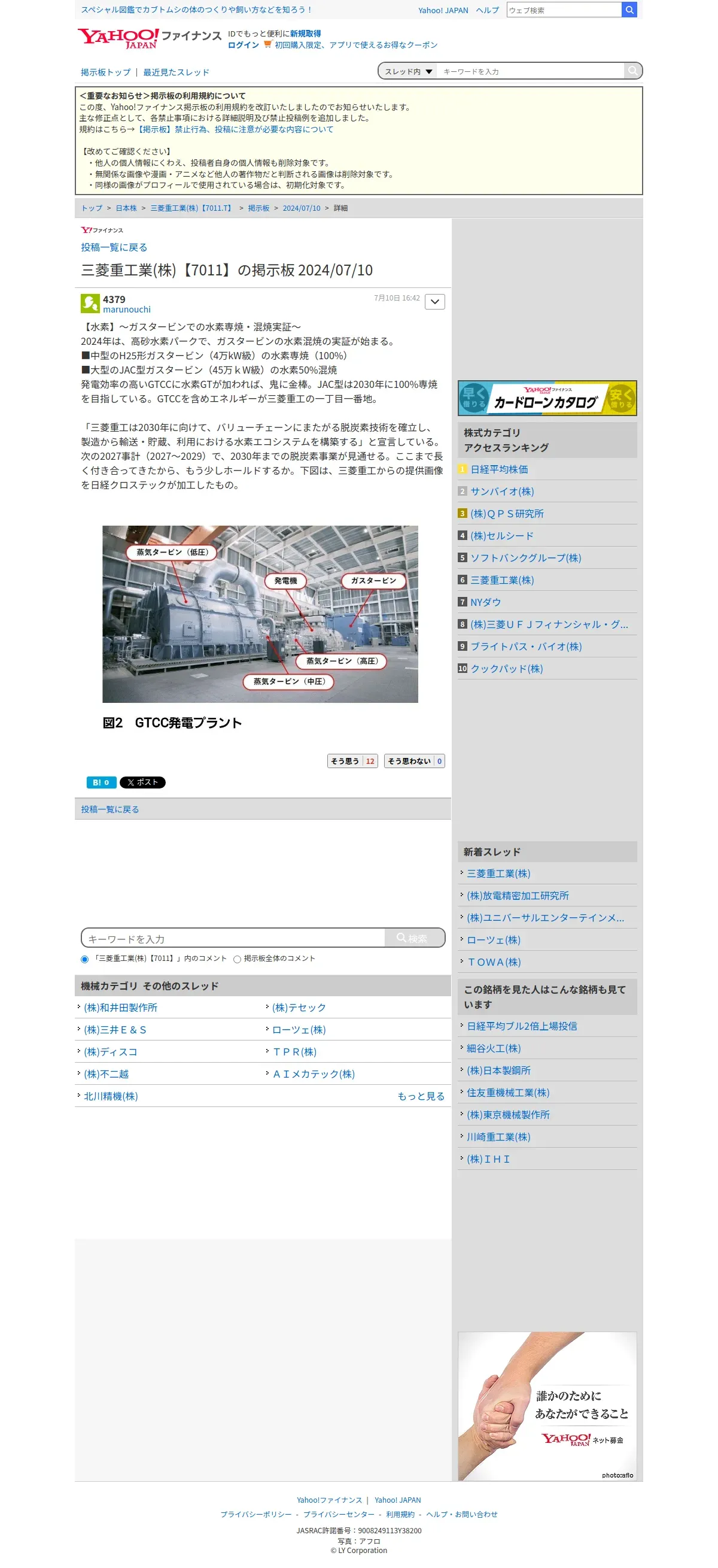Click the 2024/07/10 breadcrumb

pyautogui.click(x=301, y=208)
